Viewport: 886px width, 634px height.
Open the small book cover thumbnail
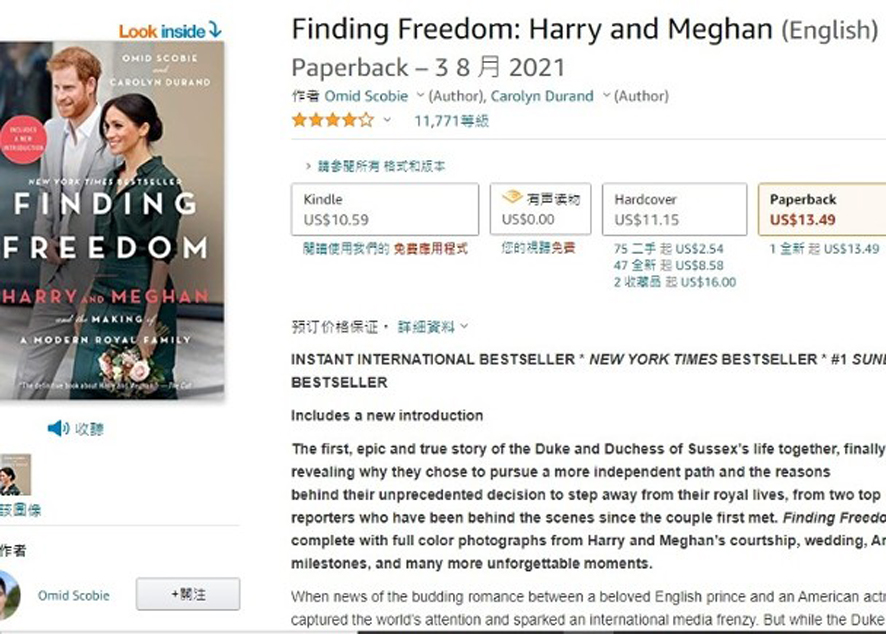pyautogui.click(x=15, y=474)
